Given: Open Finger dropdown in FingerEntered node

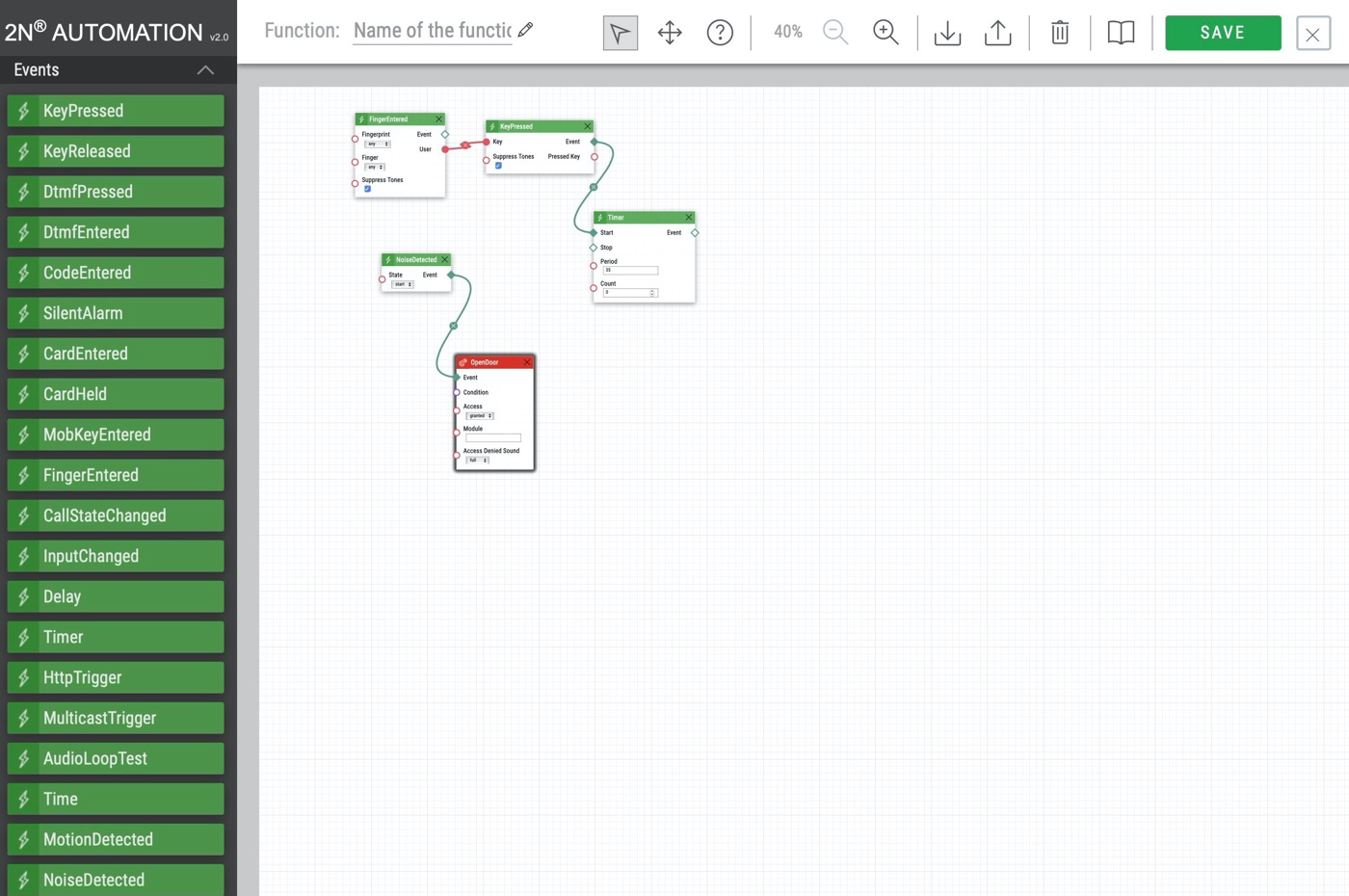Looking at the screenshot, I should [375, 168].
